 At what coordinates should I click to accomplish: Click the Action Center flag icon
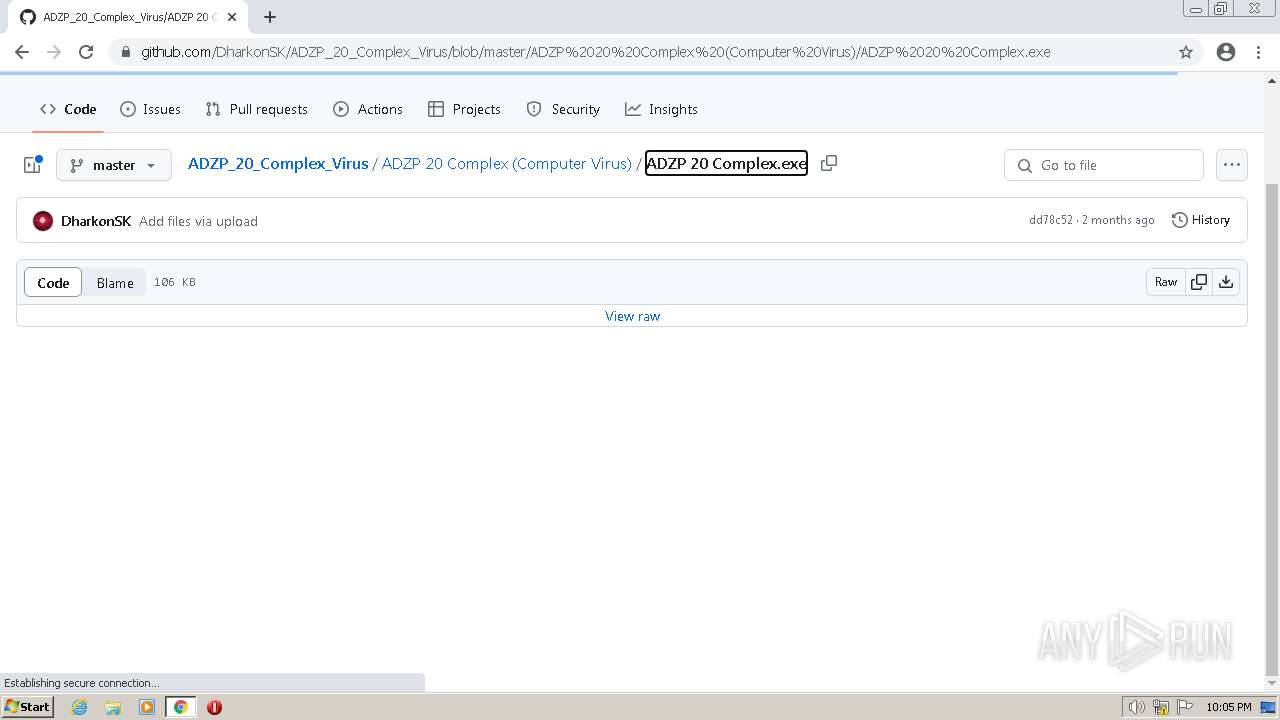pos(1185,707)
